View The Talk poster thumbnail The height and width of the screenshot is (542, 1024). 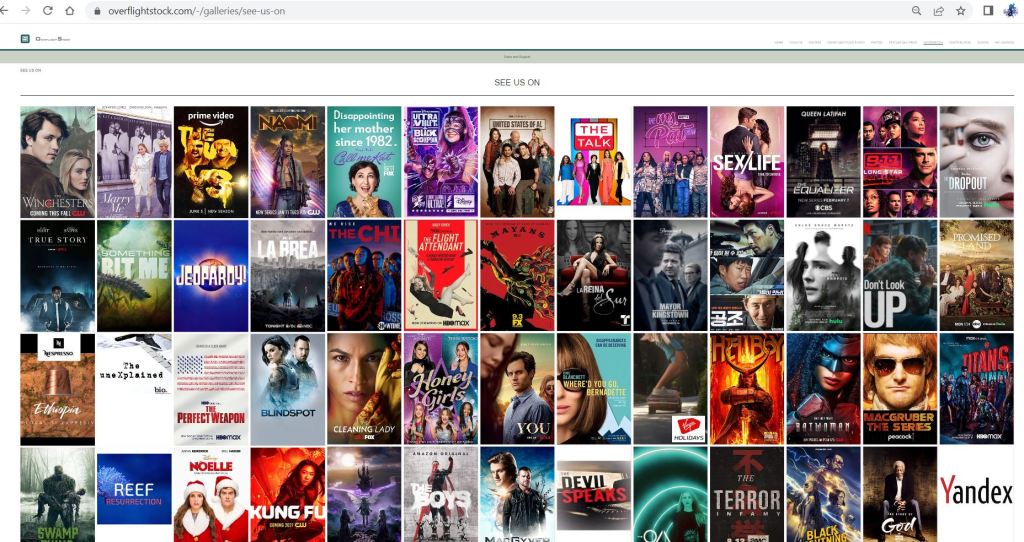[593, 161]
